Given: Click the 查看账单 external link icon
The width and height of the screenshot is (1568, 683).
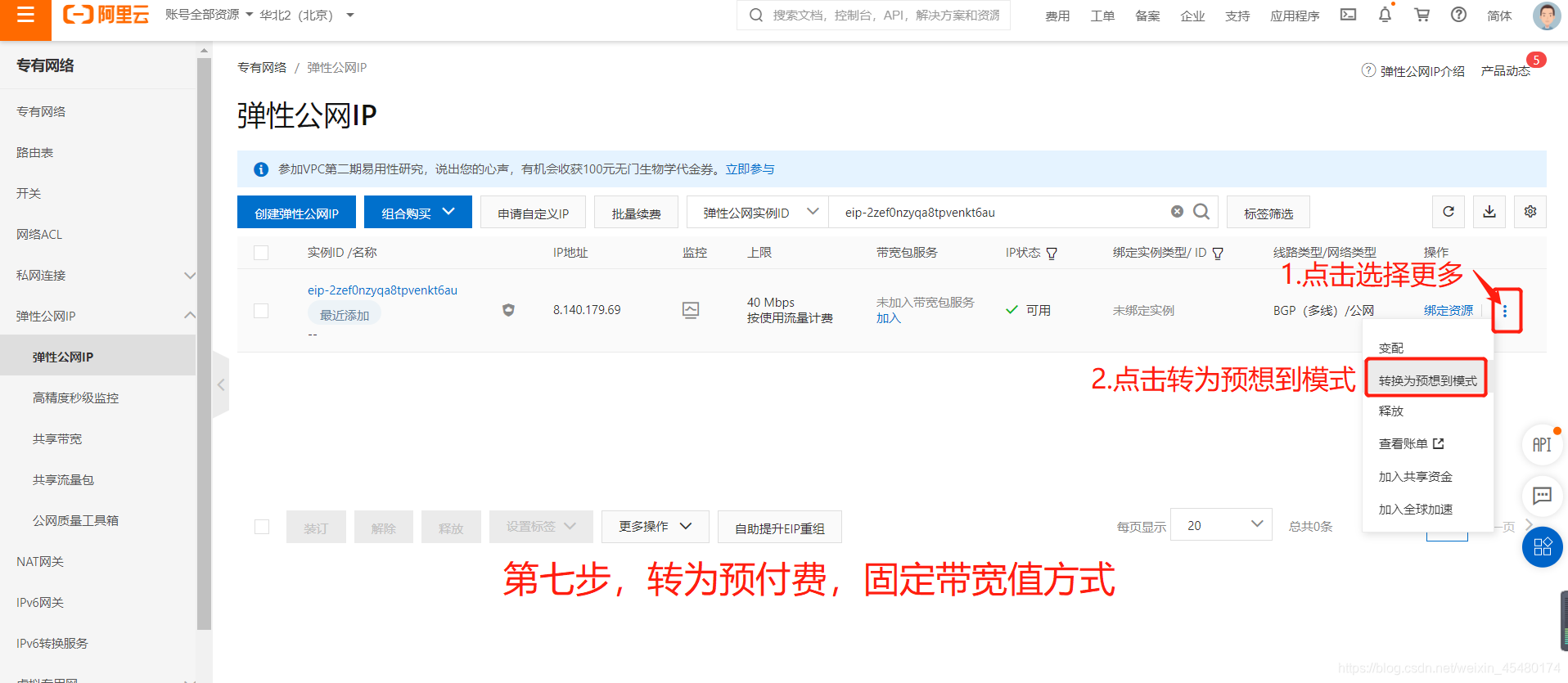Looking at the screenshot, I should click(x=1439, y=443).
